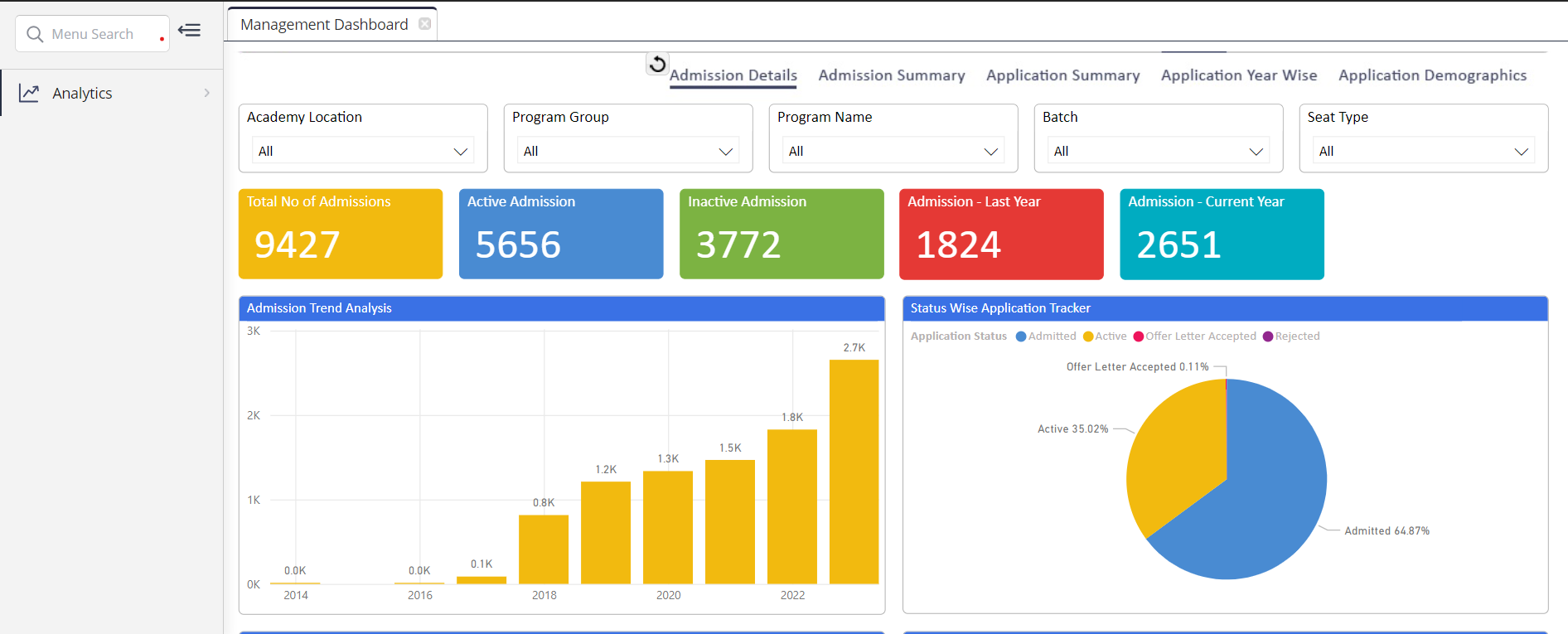This screenshot has height=634, width=1568.
Task: Click the Inactive Admission card
Action: [782, 234]
